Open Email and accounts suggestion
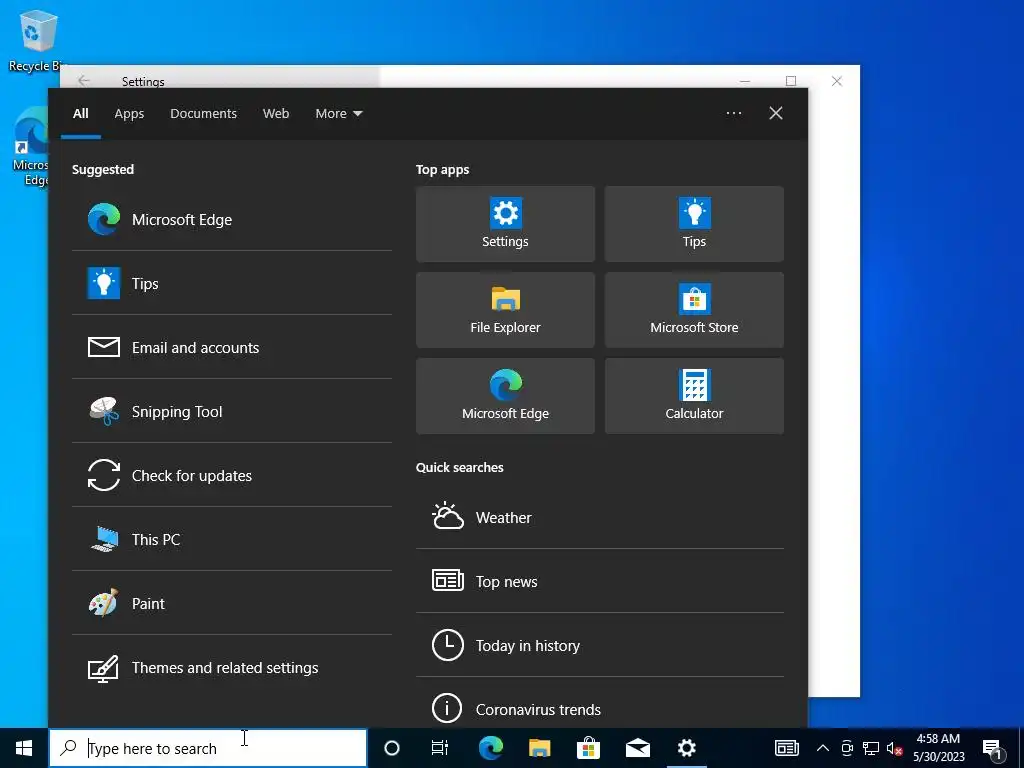Image resolution: width=1024 pixels, height=768 pixels. 232,347
